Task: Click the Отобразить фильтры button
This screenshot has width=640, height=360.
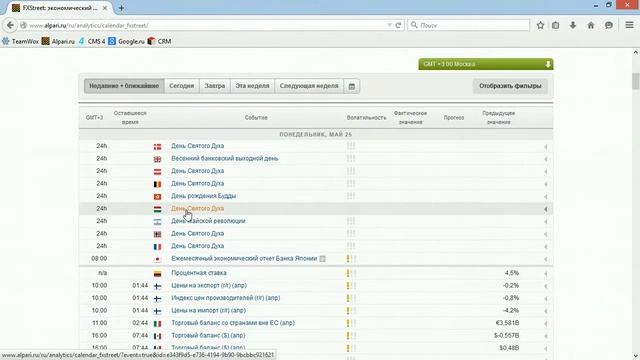Action: [510, 86]
